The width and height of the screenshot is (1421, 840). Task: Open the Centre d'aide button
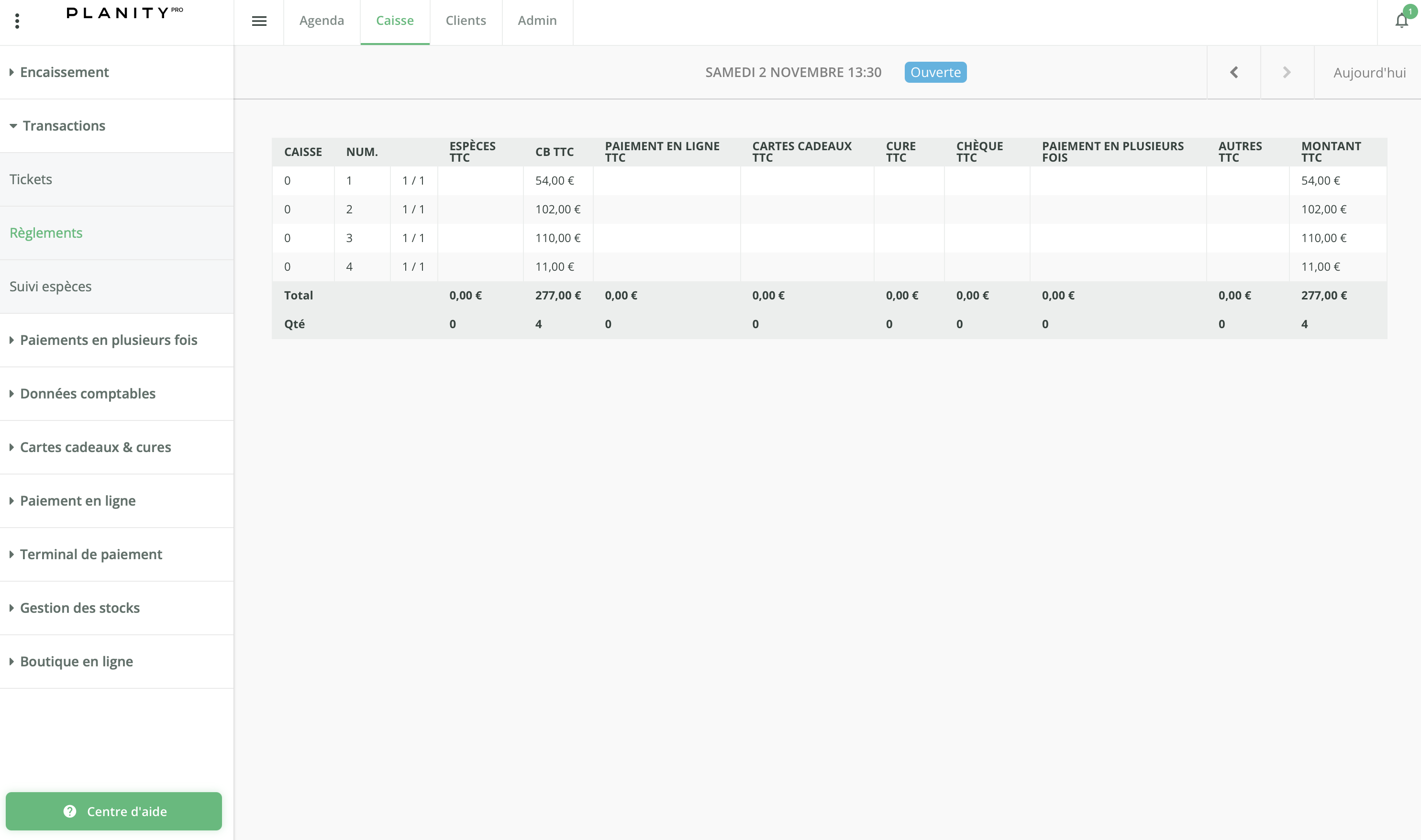pos(114,811)
